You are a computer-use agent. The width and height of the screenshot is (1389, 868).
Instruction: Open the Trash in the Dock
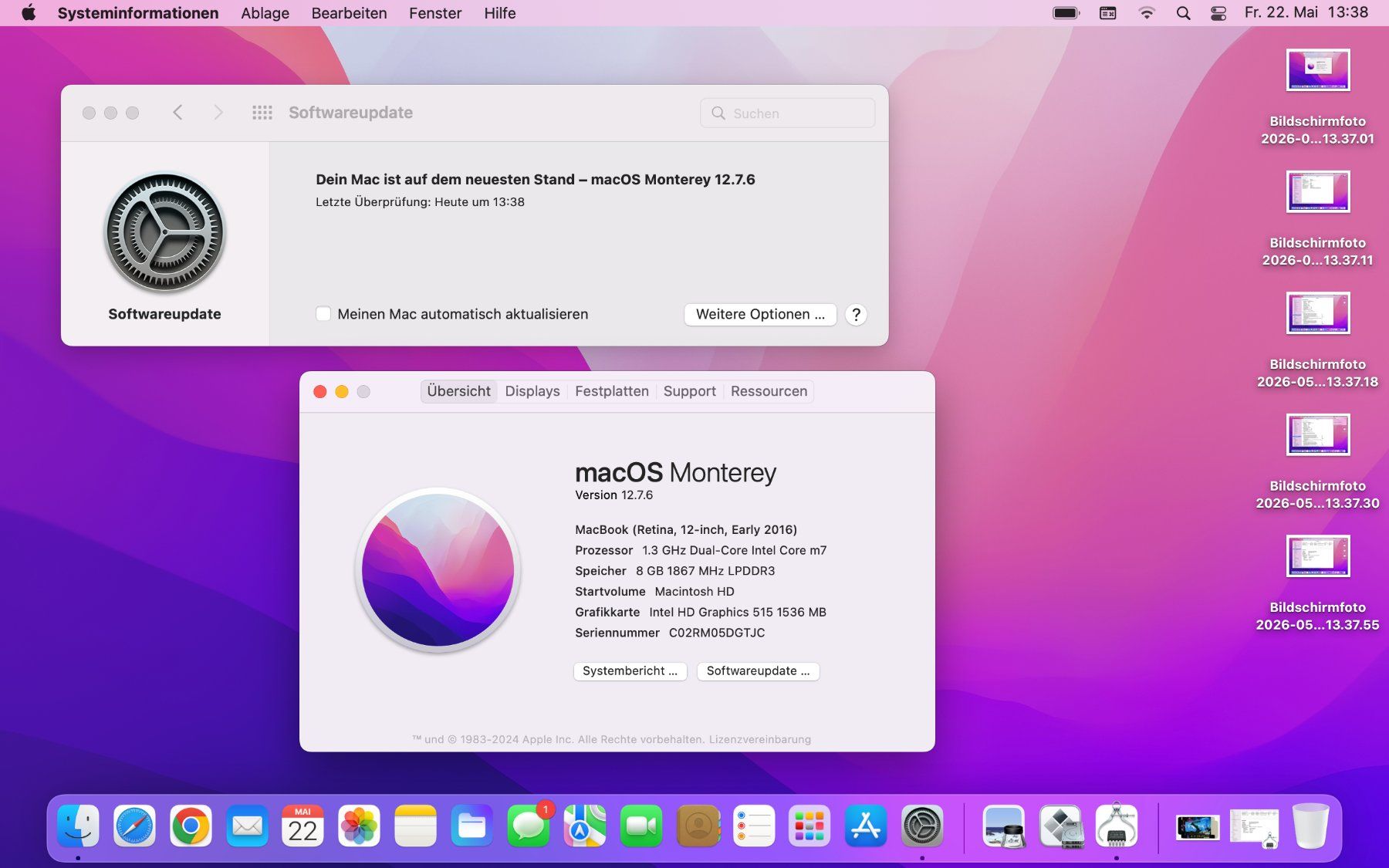pos(1310,826)
